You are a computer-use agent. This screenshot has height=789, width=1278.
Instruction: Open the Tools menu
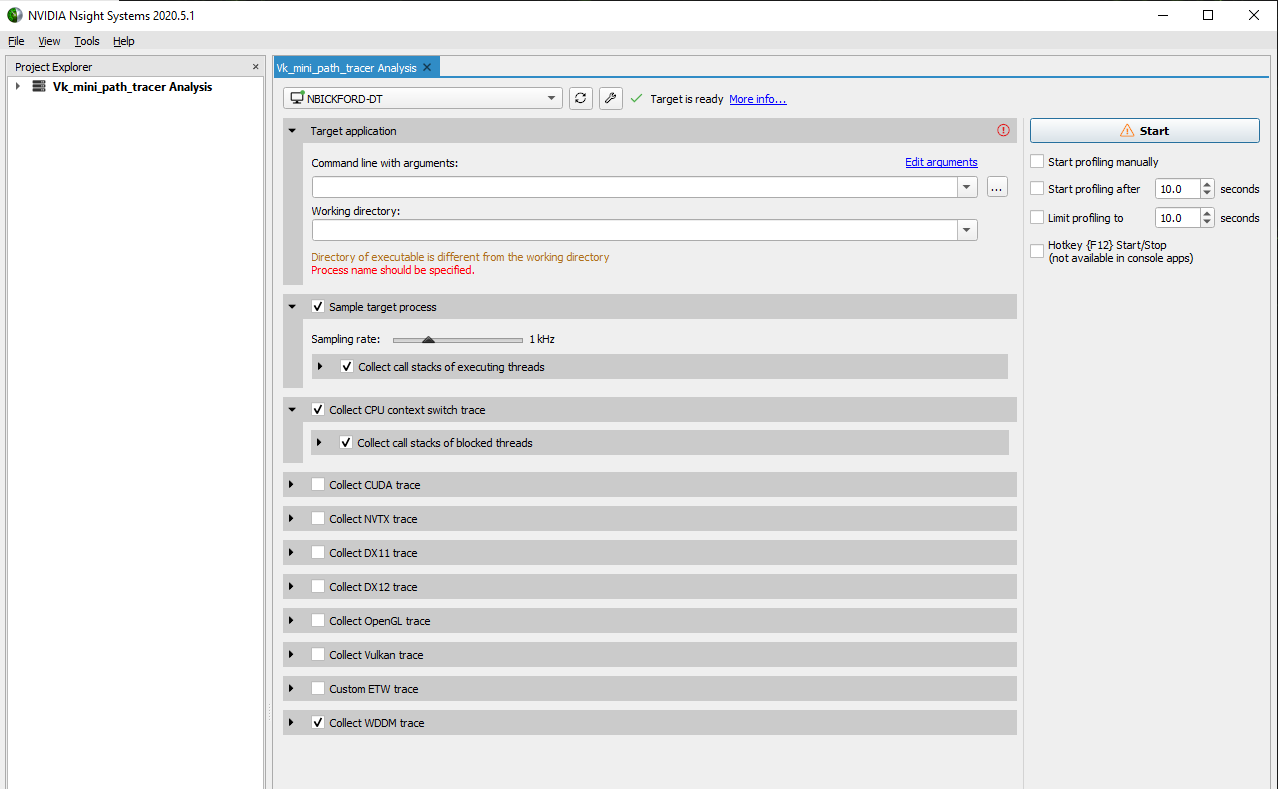coord(86,41)
